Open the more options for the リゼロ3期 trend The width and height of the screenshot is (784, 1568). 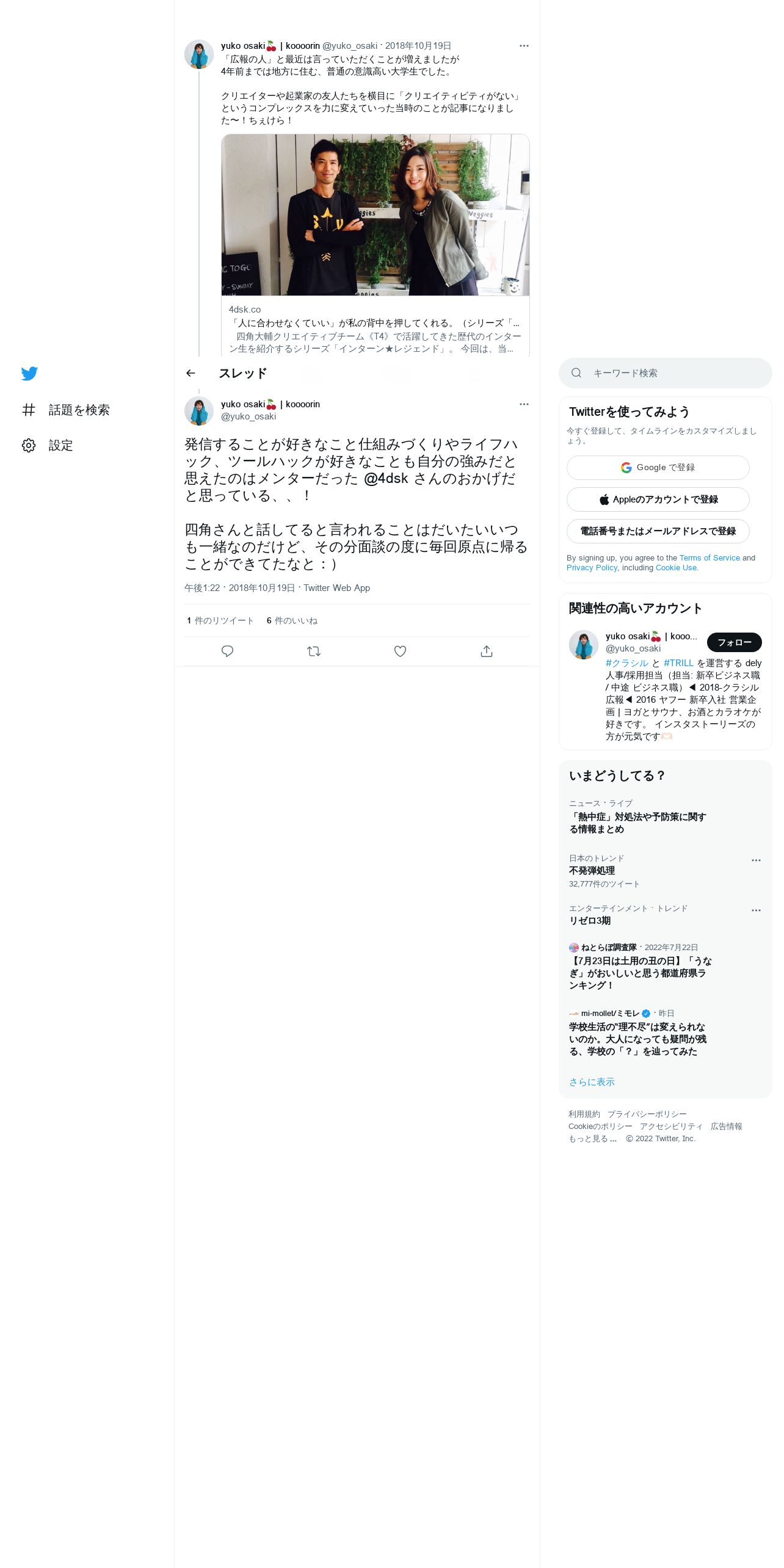756,910
